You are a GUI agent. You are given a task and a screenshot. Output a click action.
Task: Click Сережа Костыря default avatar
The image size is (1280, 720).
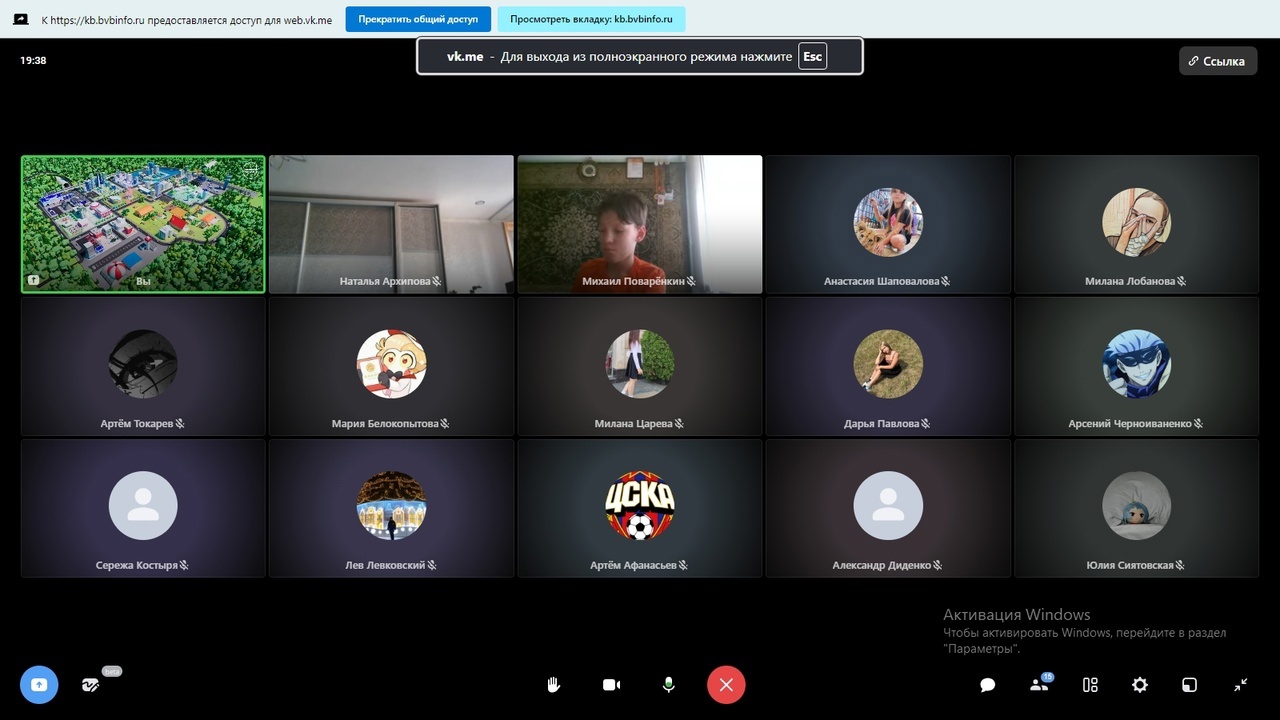[x=143, y=506]
